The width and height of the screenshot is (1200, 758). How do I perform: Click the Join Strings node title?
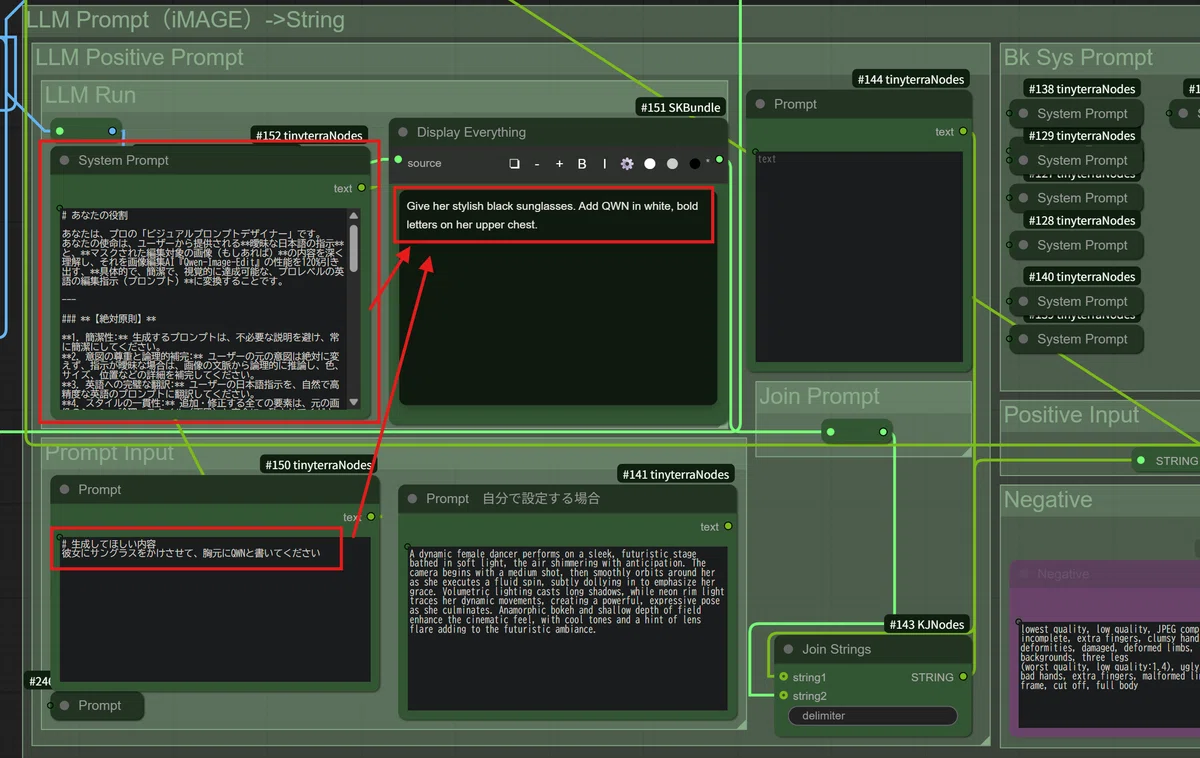pyautogui.click(x=836, y=649)
